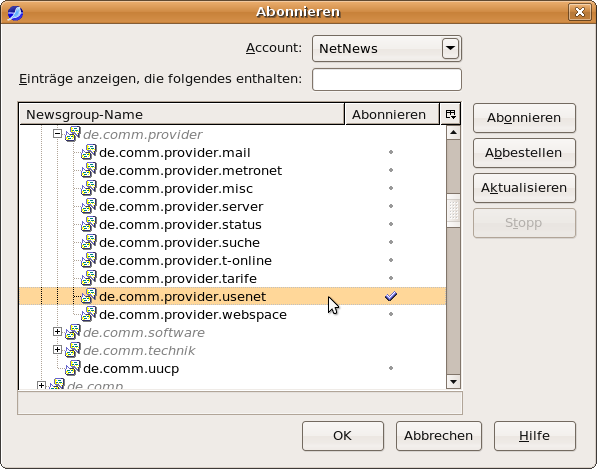Click the newsgroup icon for de.comm.provider.metronet
The image size is (597, 469).
pyautogui.click(x=89, y=170)
